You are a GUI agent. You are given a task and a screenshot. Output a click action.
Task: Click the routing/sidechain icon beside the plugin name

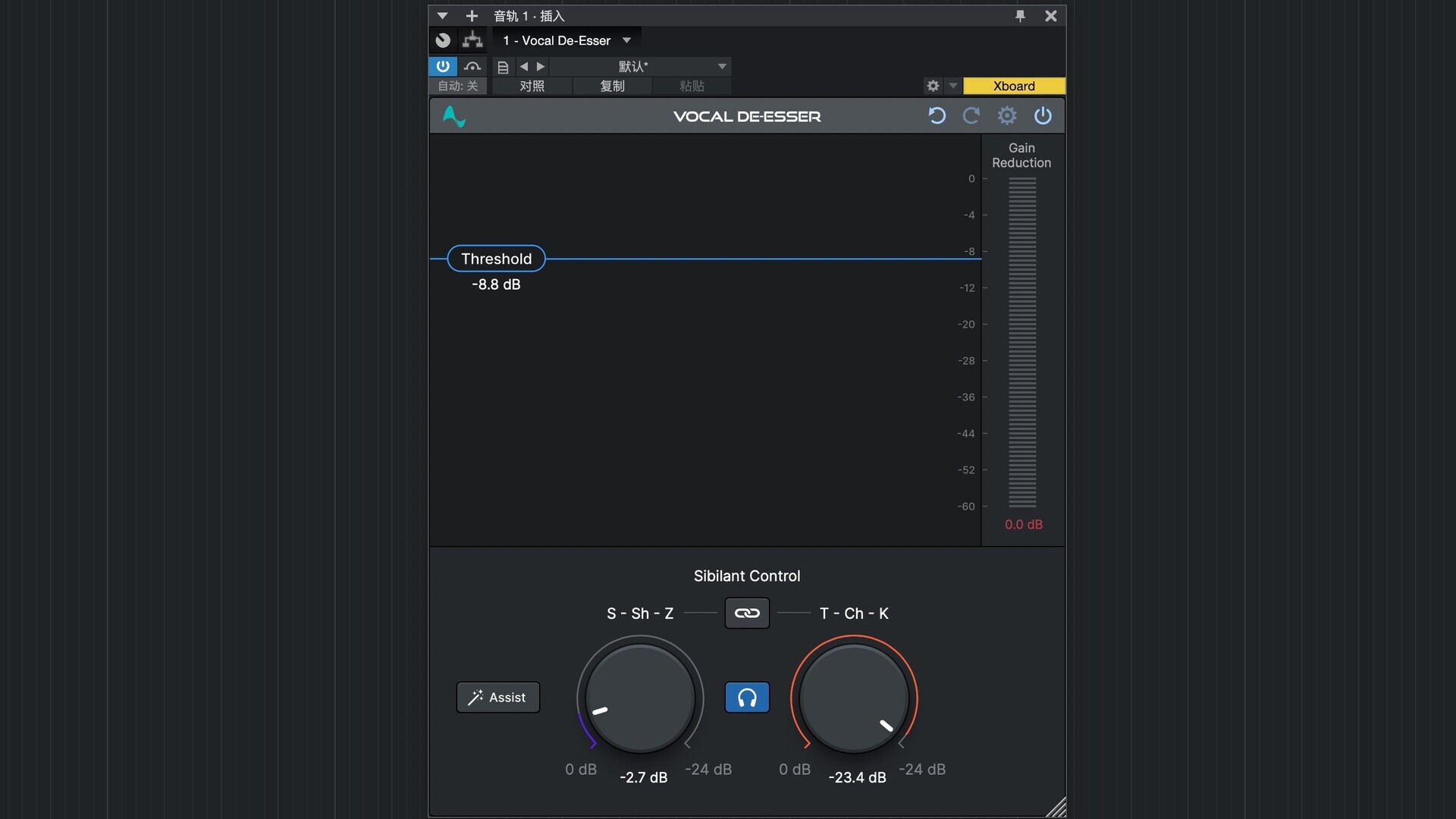click(x=472, y=40)
